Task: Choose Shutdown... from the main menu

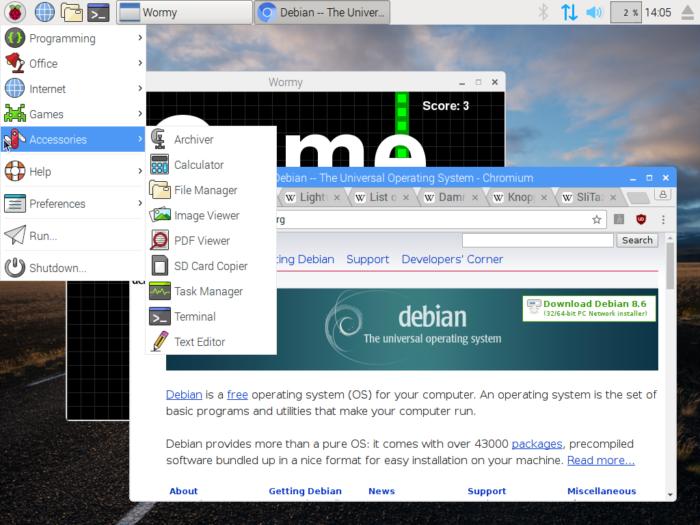Action: coord(73,268)
